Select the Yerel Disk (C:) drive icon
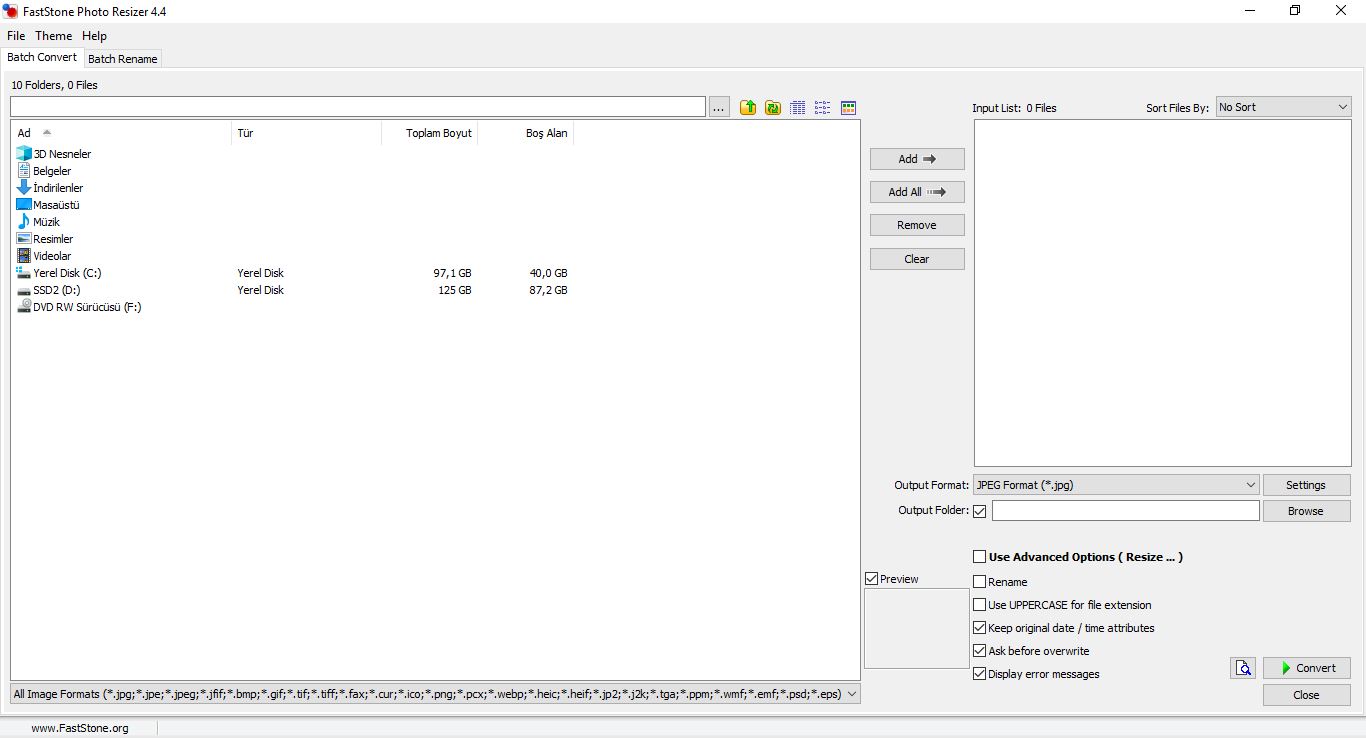This screenshot has width=1366, height=738. [24, 273]
